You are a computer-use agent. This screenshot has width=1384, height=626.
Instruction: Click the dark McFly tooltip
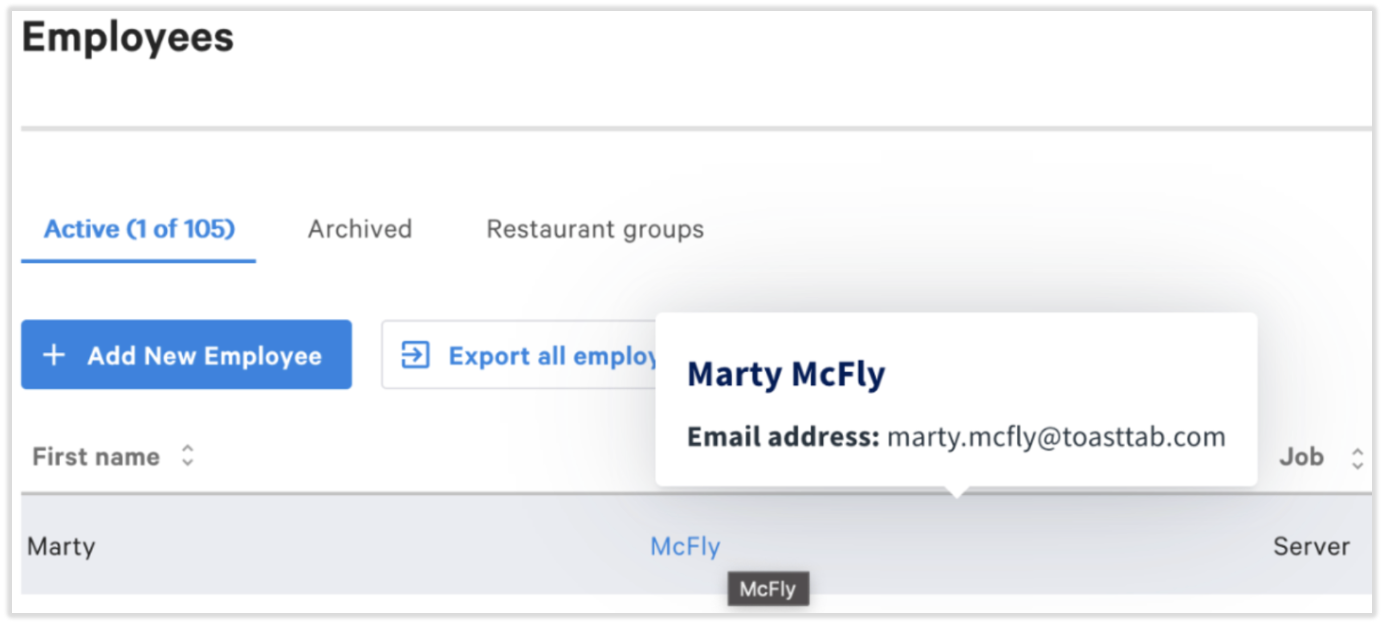[767, 589]
